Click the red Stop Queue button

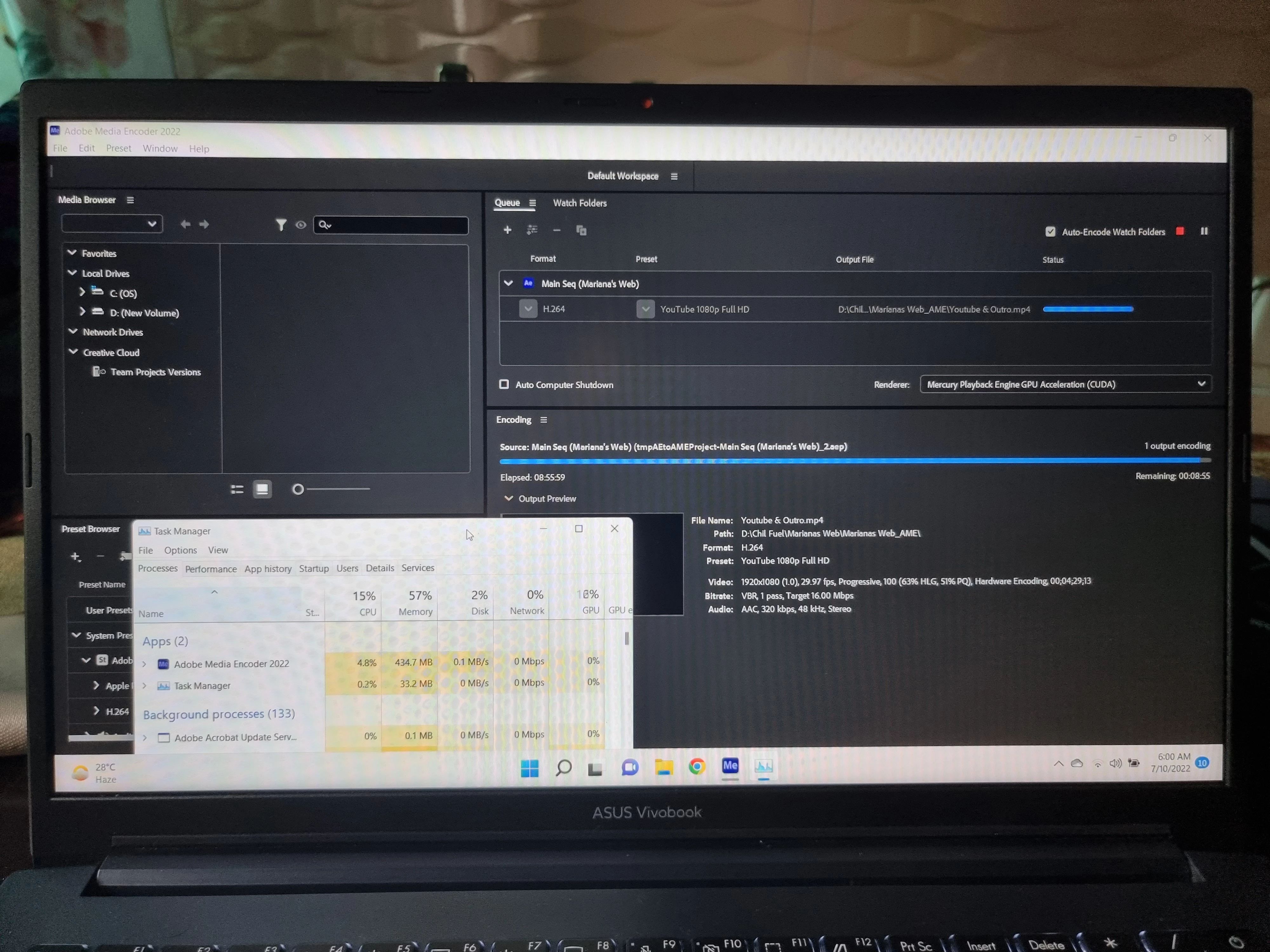pyautogui.click(x=1180, y=231)
